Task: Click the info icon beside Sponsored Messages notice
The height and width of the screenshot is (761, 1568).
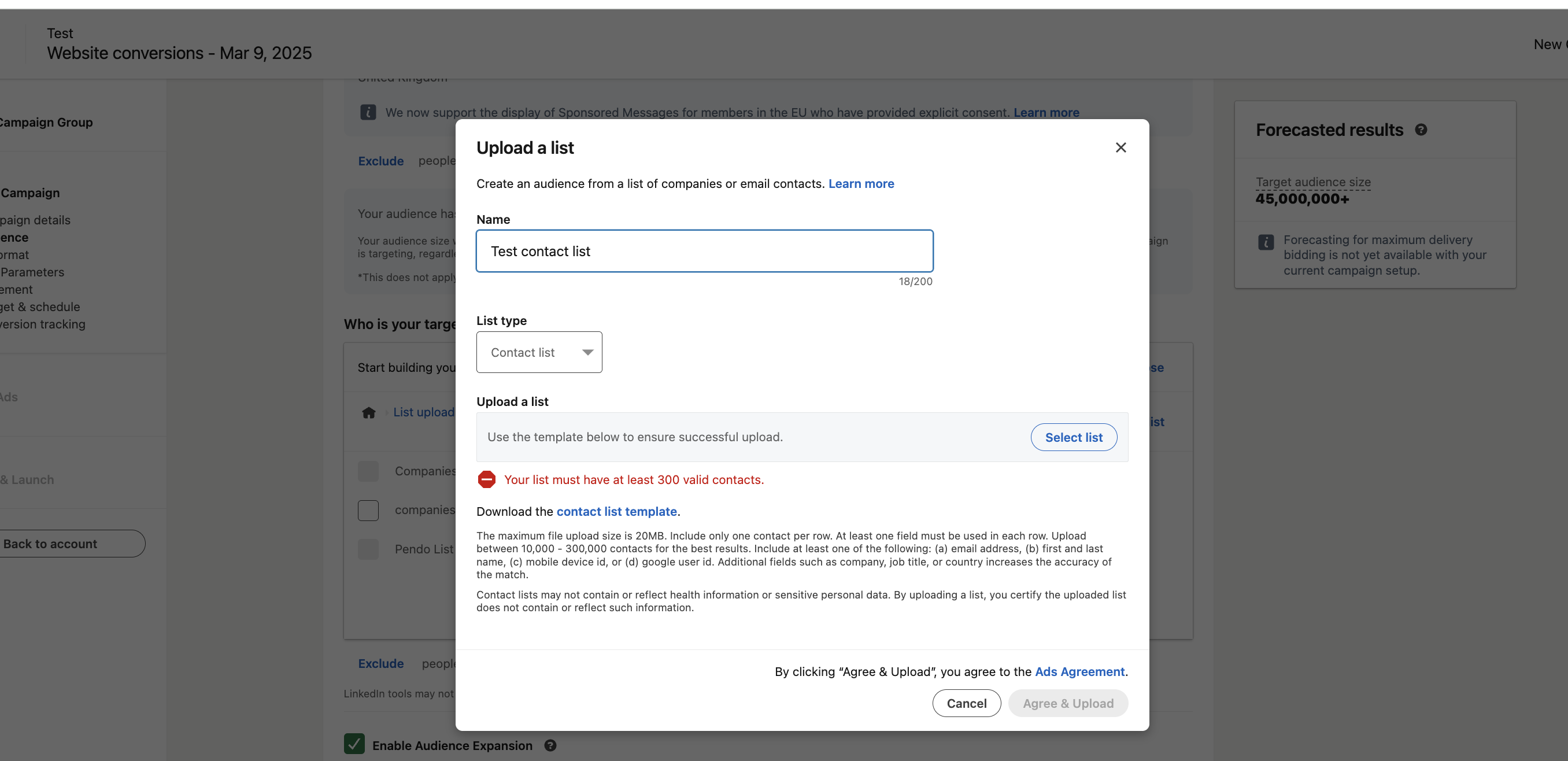Action: click(x=368, y=112)
